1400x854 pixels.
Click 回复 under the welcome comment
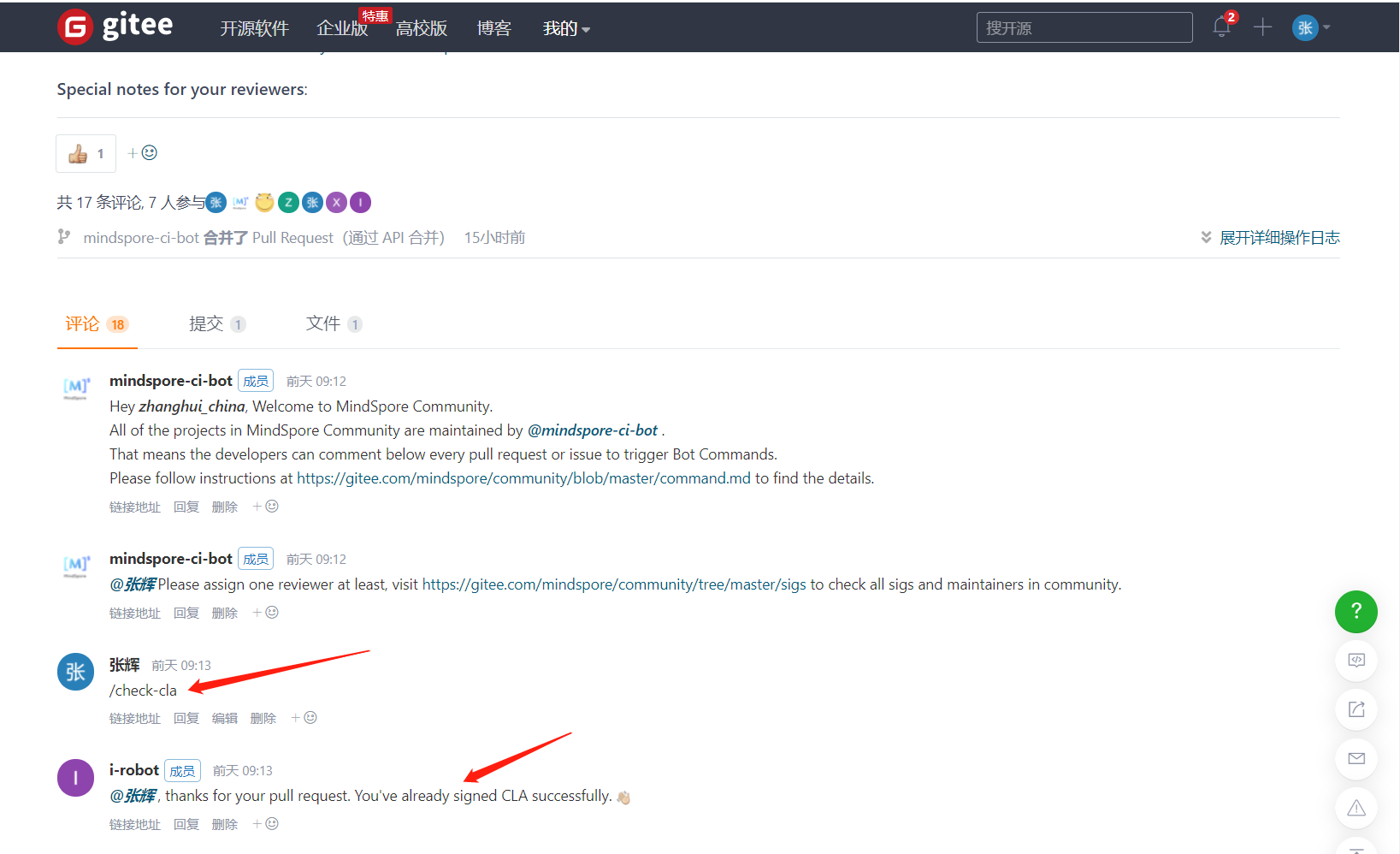[x=186, y=507]
